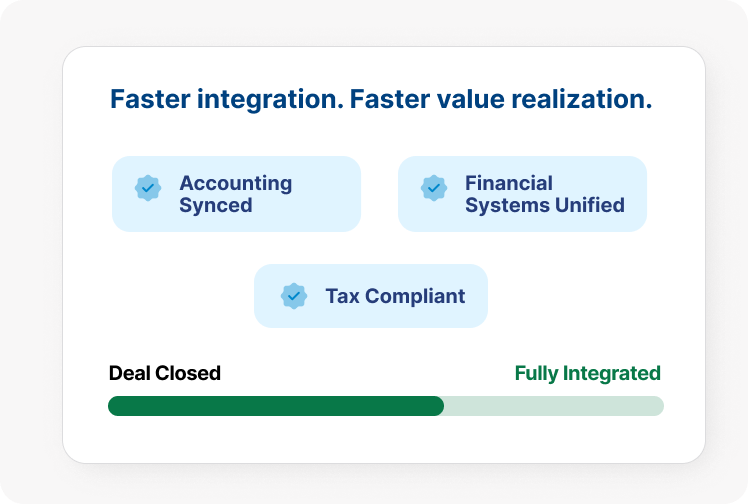Select the Tax Compliant label text

pyautogui.click(x=394, y=296)
